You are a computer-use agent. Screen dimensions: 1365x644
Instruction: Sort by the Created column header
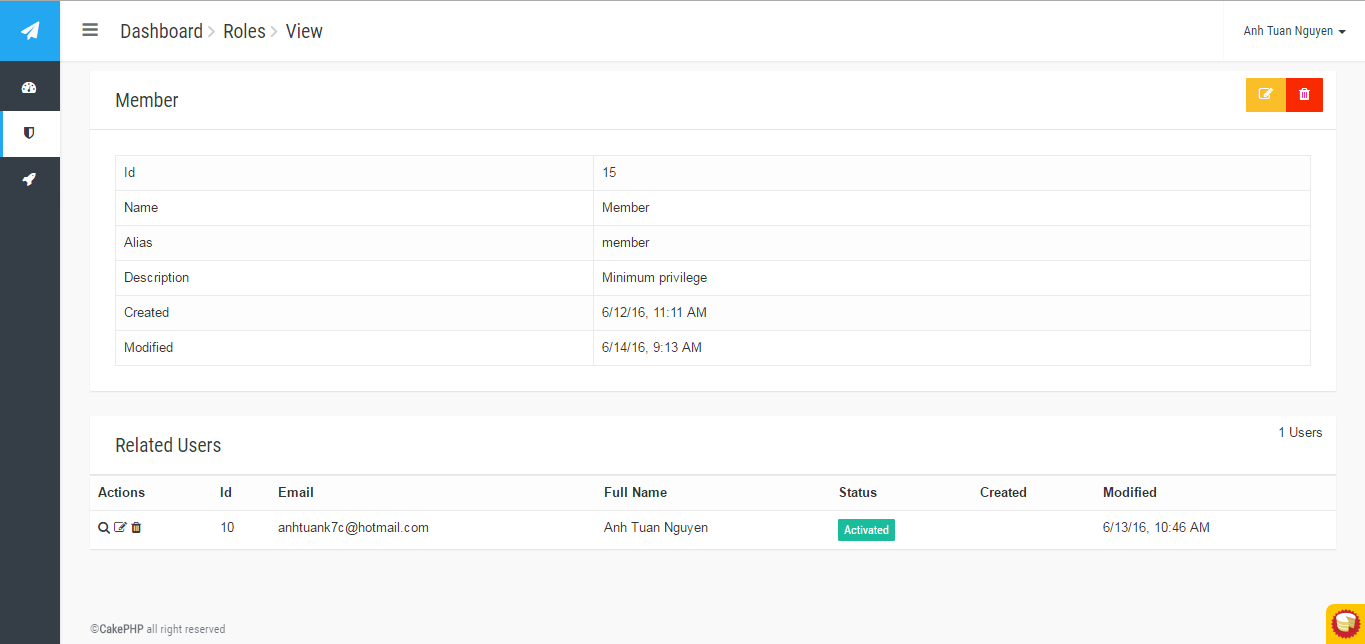coord(1003,492)
